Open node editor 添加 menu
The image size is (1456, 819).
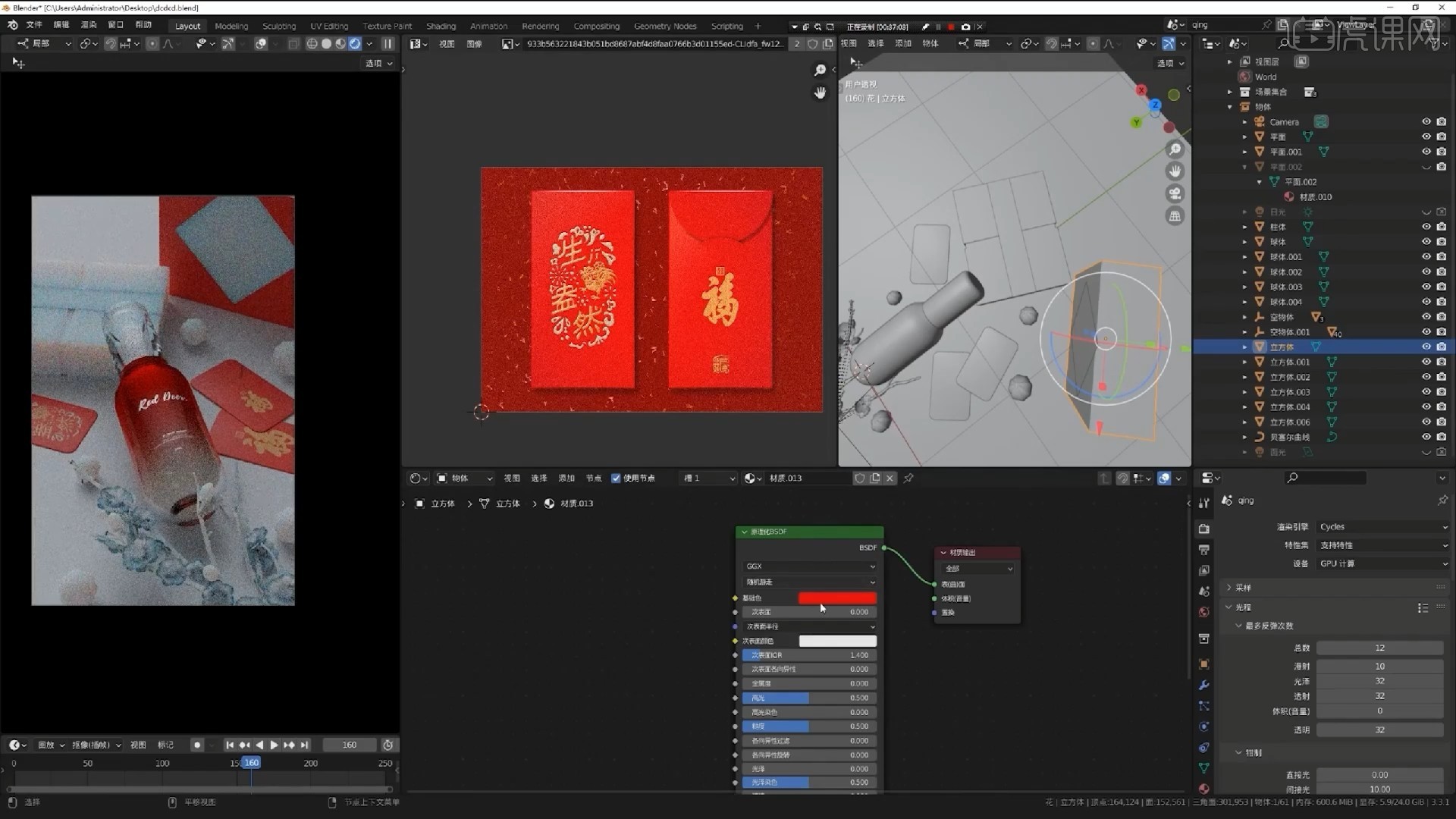[566, 479]
